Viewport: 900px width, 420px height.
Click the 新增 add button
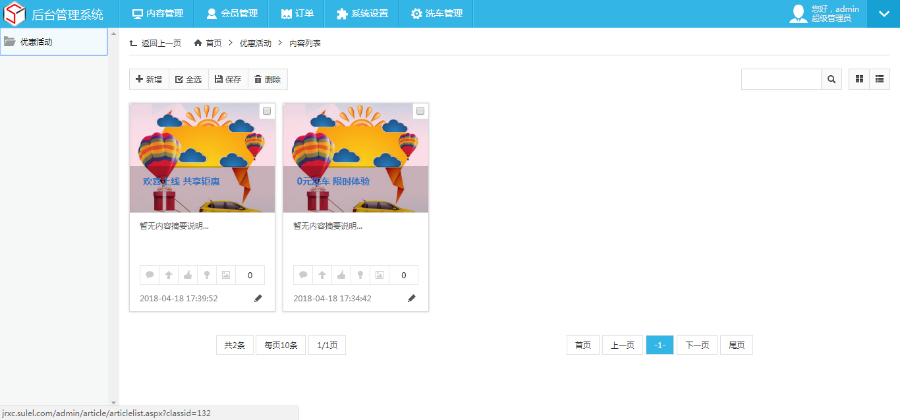(149, 79)
